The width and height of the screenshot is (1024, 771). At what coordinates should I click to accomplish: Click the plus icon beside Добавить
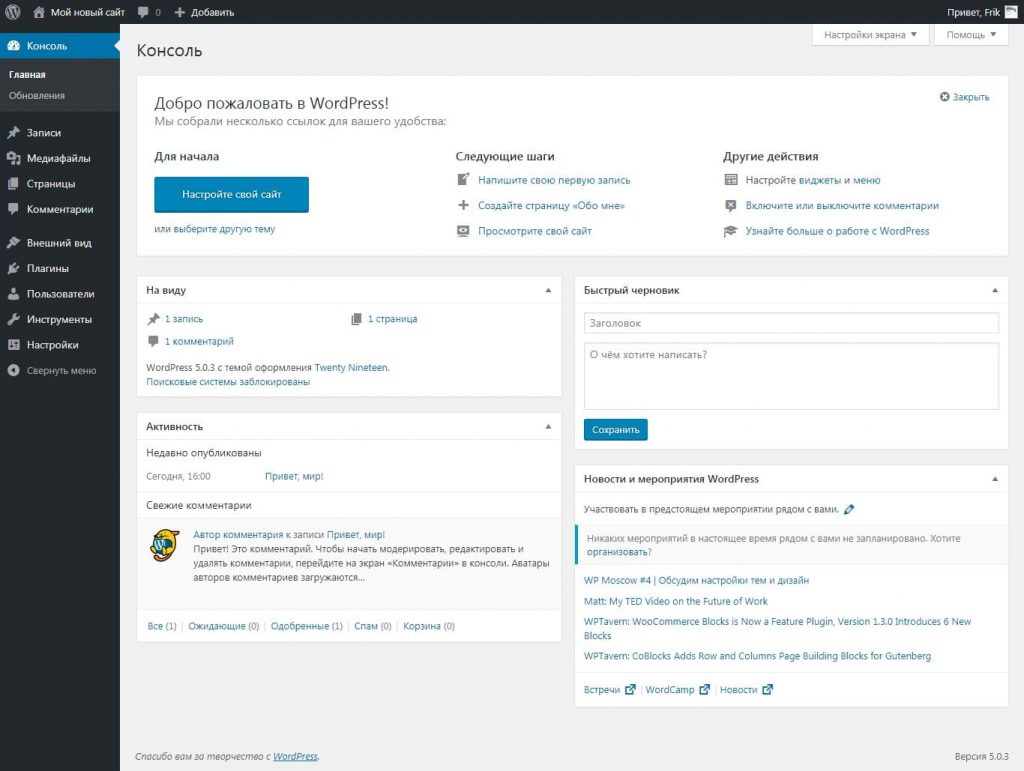click(x=180, y=12)
